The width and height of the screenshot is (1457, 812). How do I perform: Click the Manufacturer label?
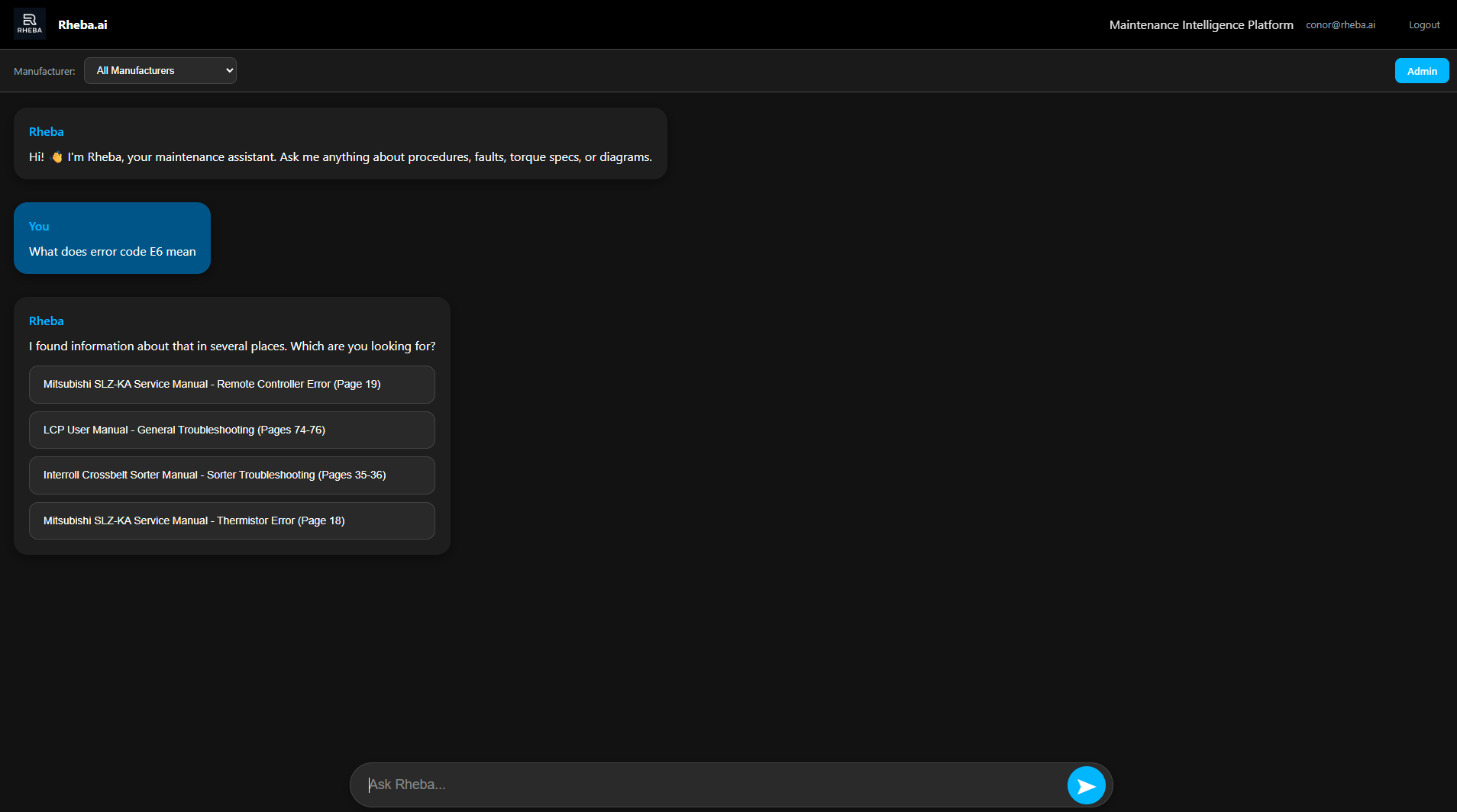click(x=44, y=72)
